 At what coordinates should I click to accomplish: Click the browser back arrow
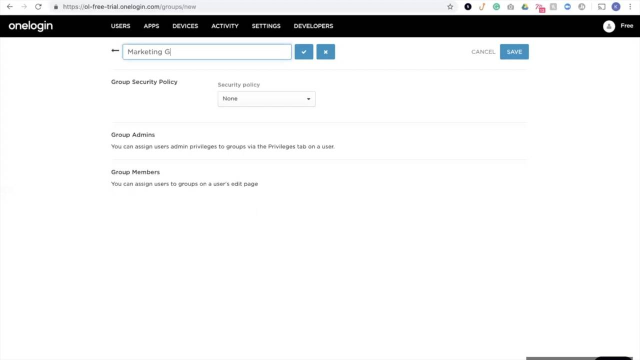coord(10,7)
